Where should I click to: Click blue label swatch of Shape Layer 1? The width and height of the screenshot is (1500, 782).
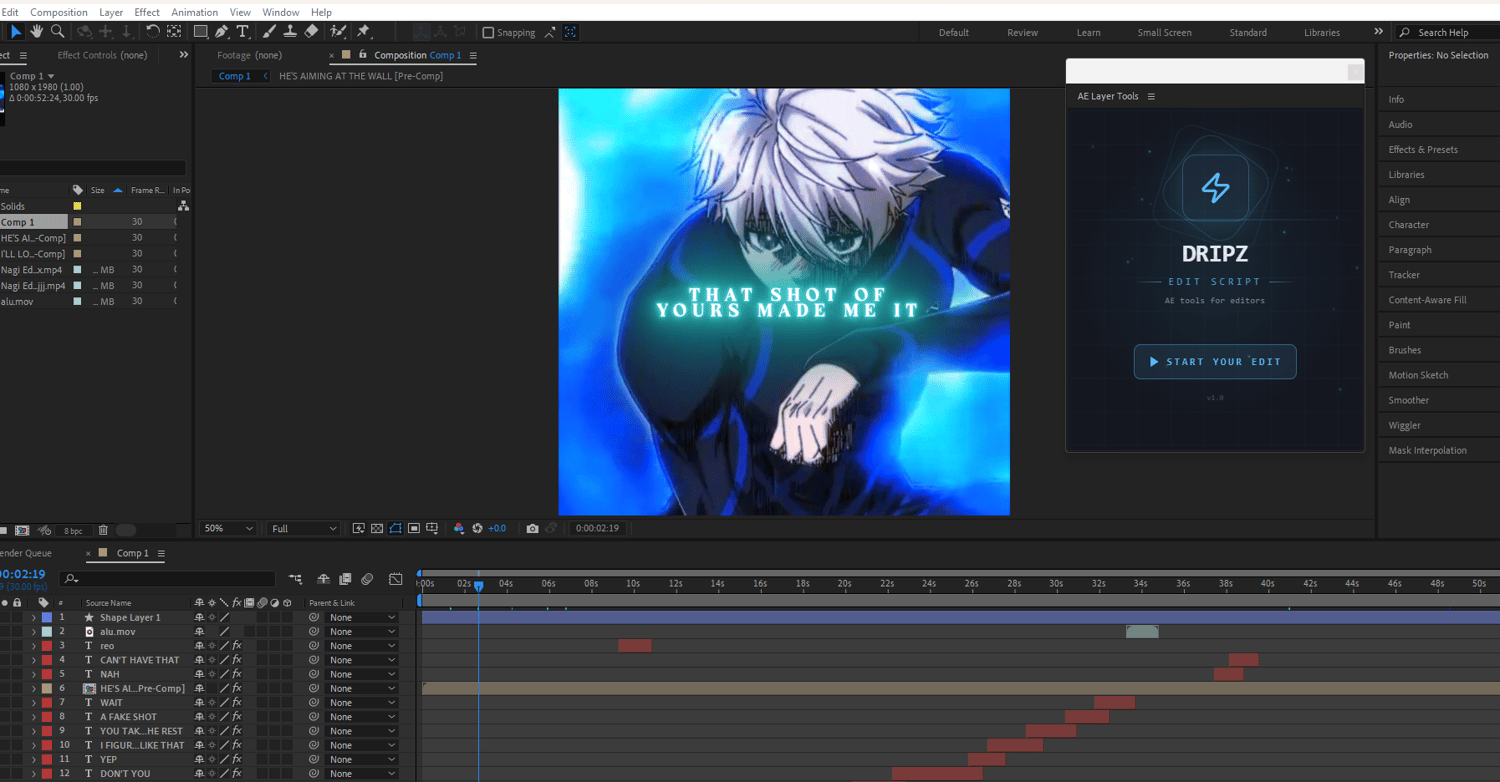tap(46, 618)
